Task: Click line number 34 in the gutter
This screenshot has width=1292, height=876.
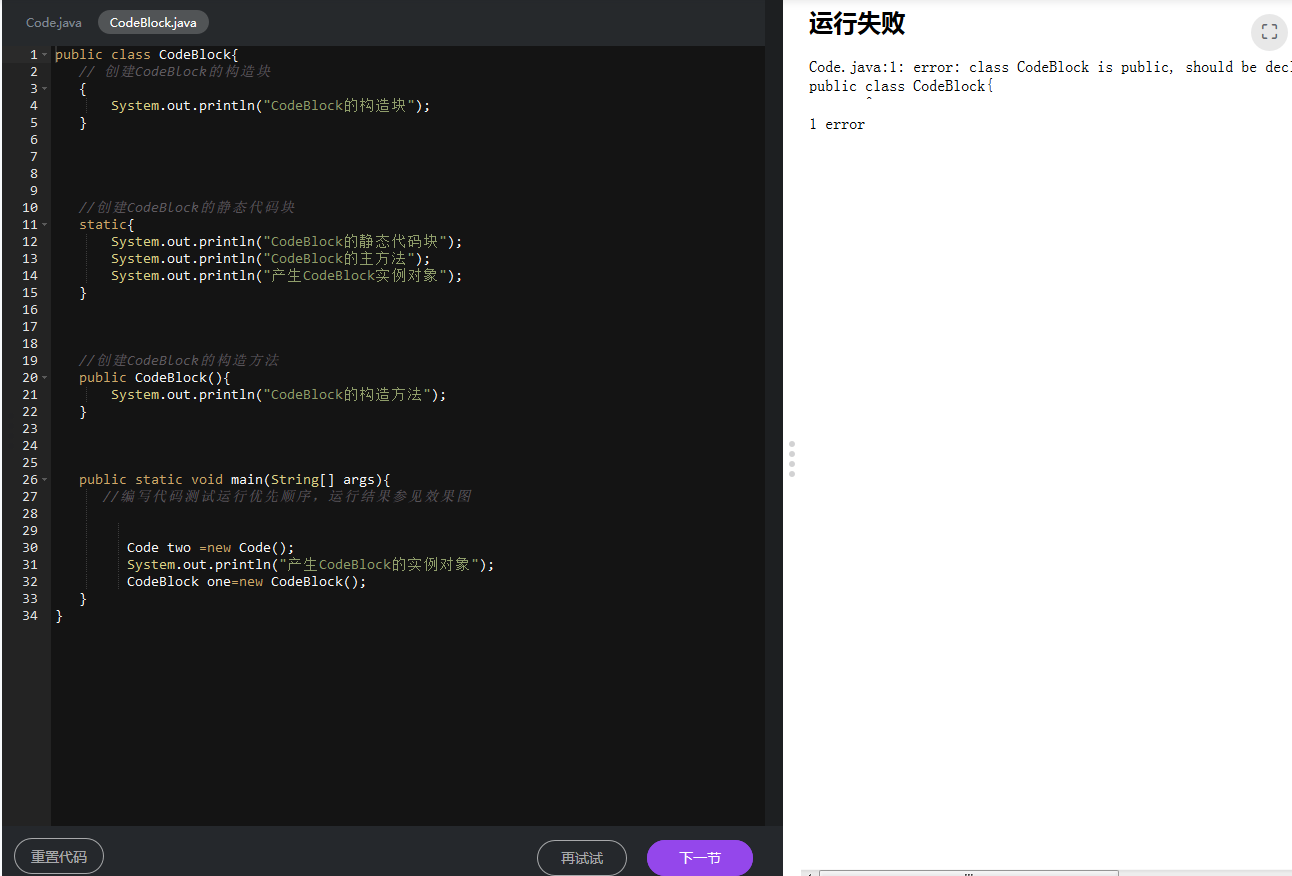Action: click(x=30, y=616)
